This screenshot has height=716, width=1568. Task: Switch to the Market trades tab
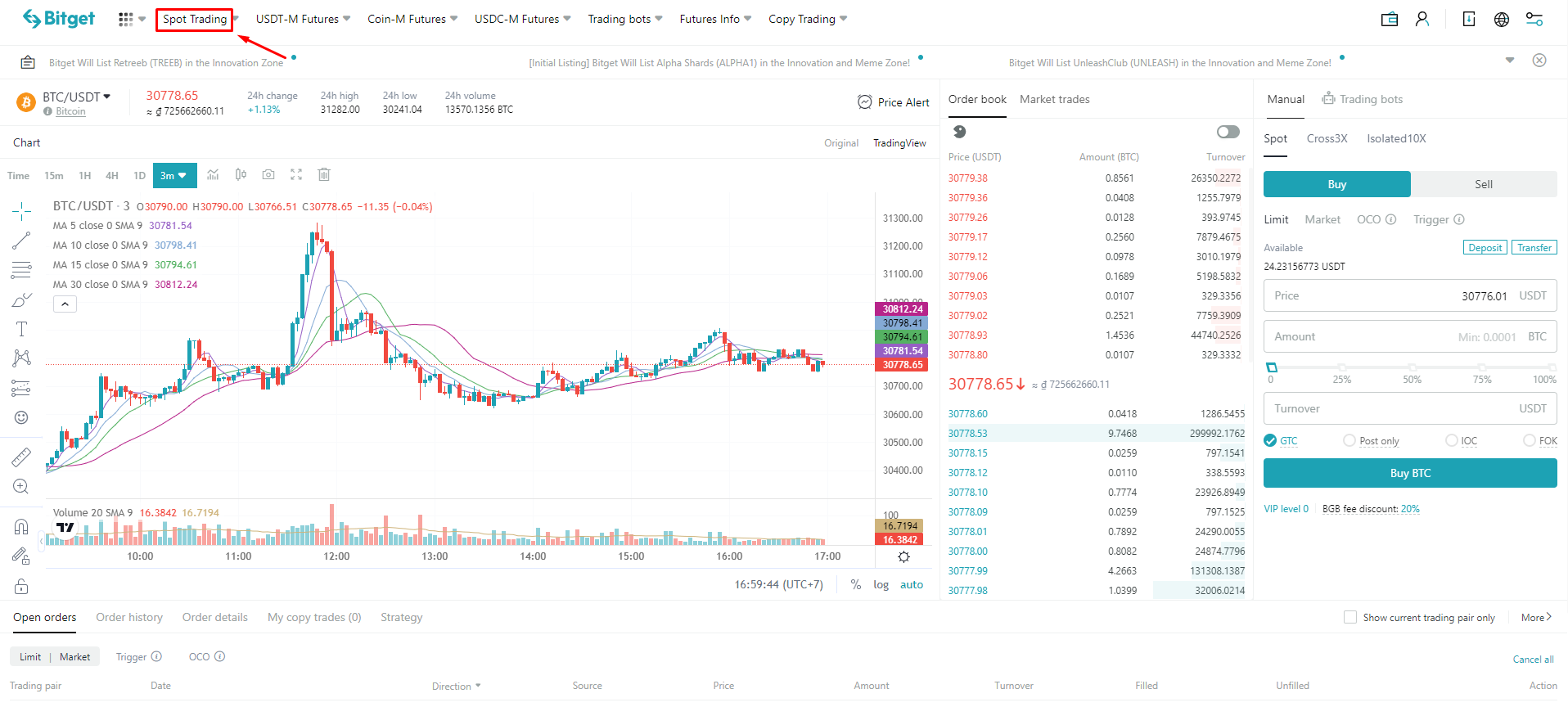[x=1054, y=99]
